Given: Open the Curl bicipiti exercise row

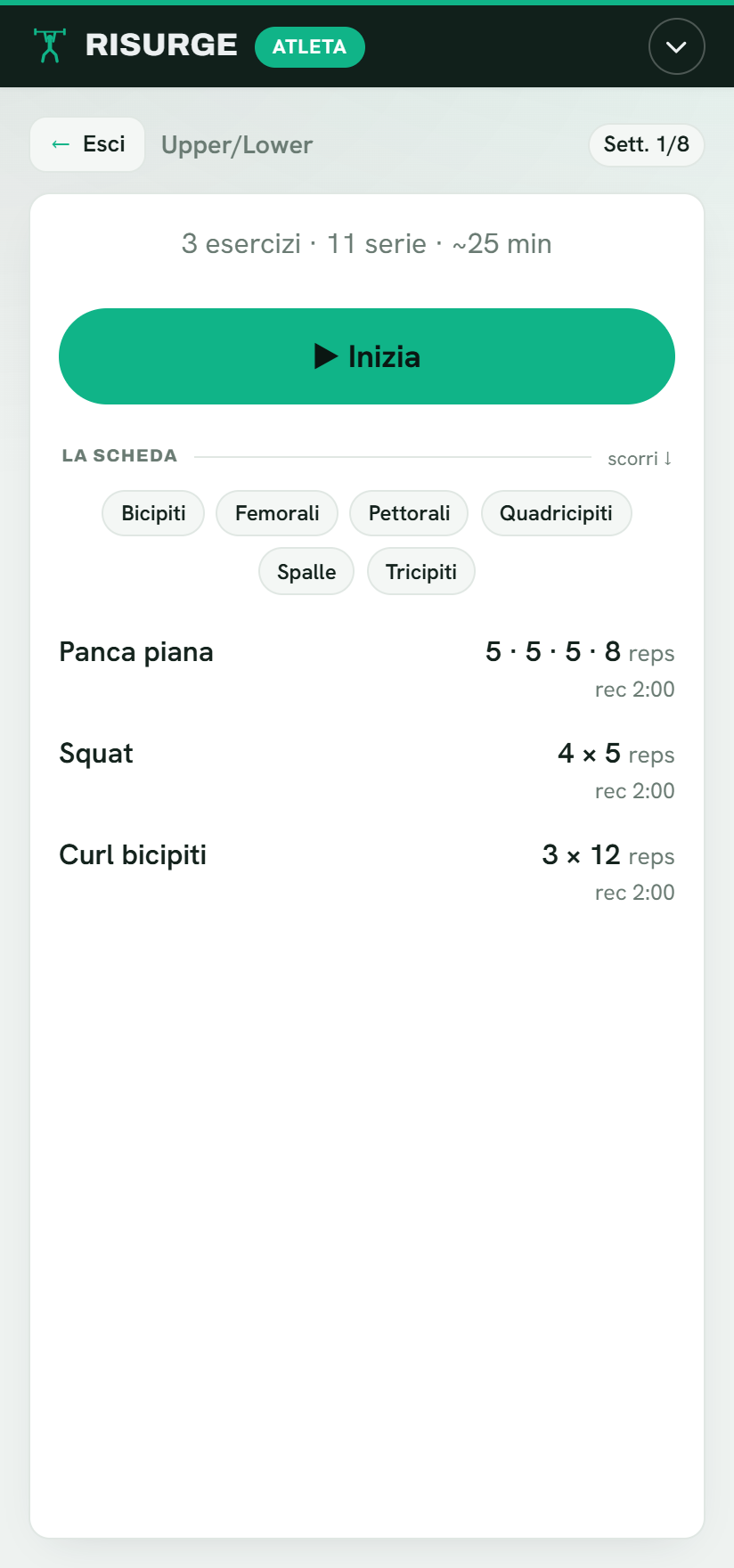Looking at the screenshot, I should click(x=367, y=872).
